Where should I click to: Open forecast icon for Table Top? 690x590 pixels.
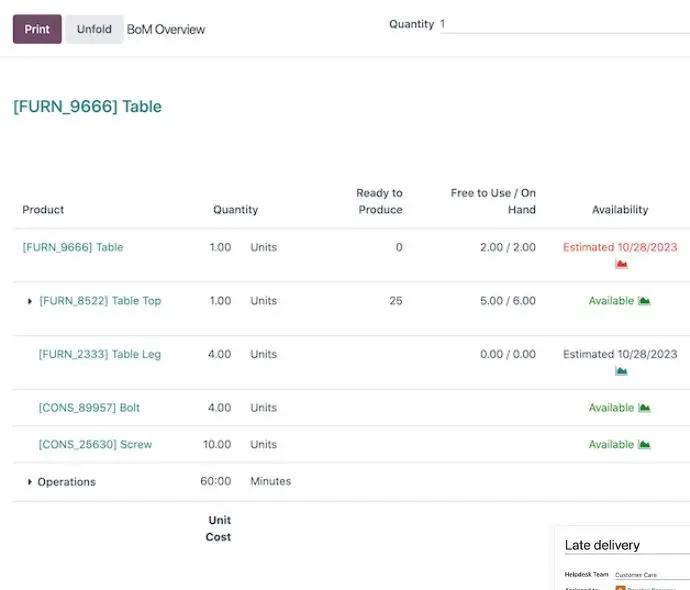pyautogui.click(x=644, y=301)
